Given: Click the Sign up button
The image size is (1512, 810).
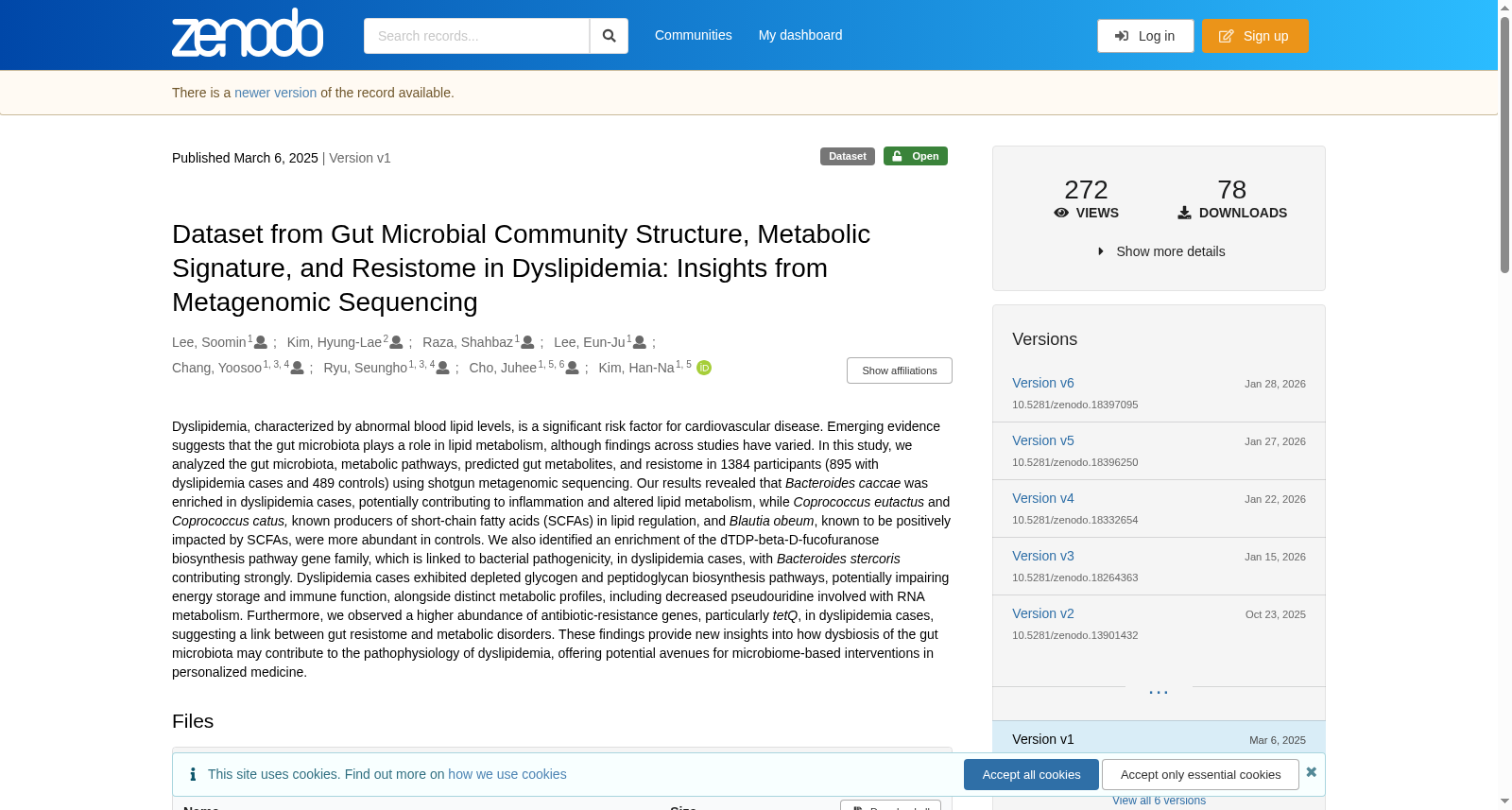Looking at the screenshot, I should 1255,36.
